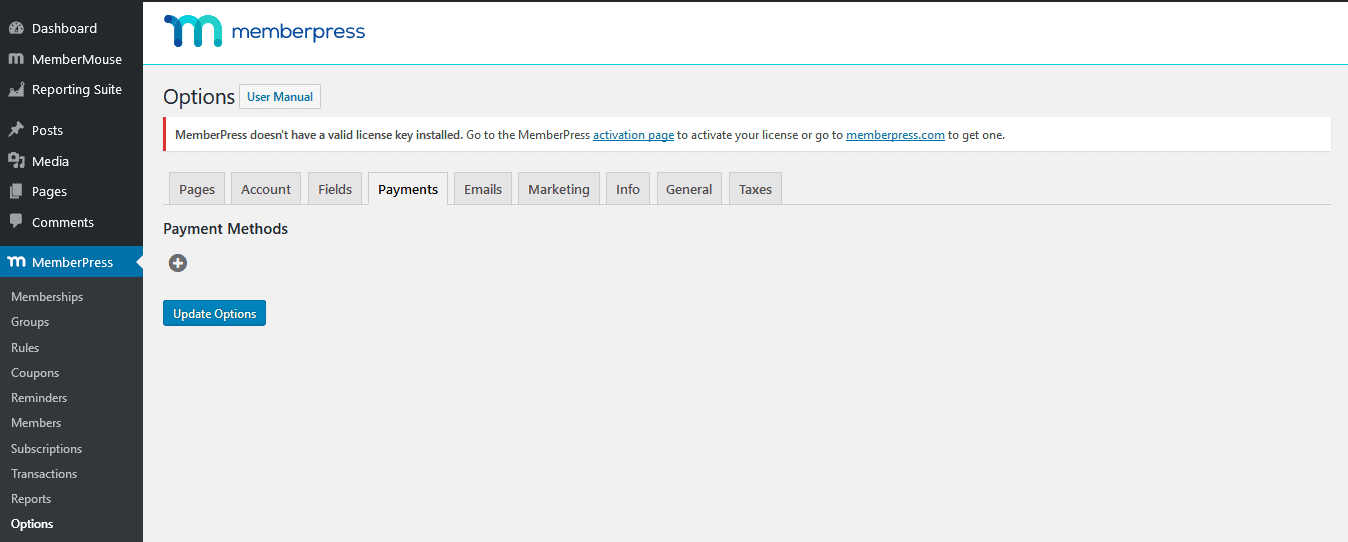Open Coupons from the sidebar submenu
This screenshot has height=542, width=1348.
pyautogui.click(x=35, y=373)
